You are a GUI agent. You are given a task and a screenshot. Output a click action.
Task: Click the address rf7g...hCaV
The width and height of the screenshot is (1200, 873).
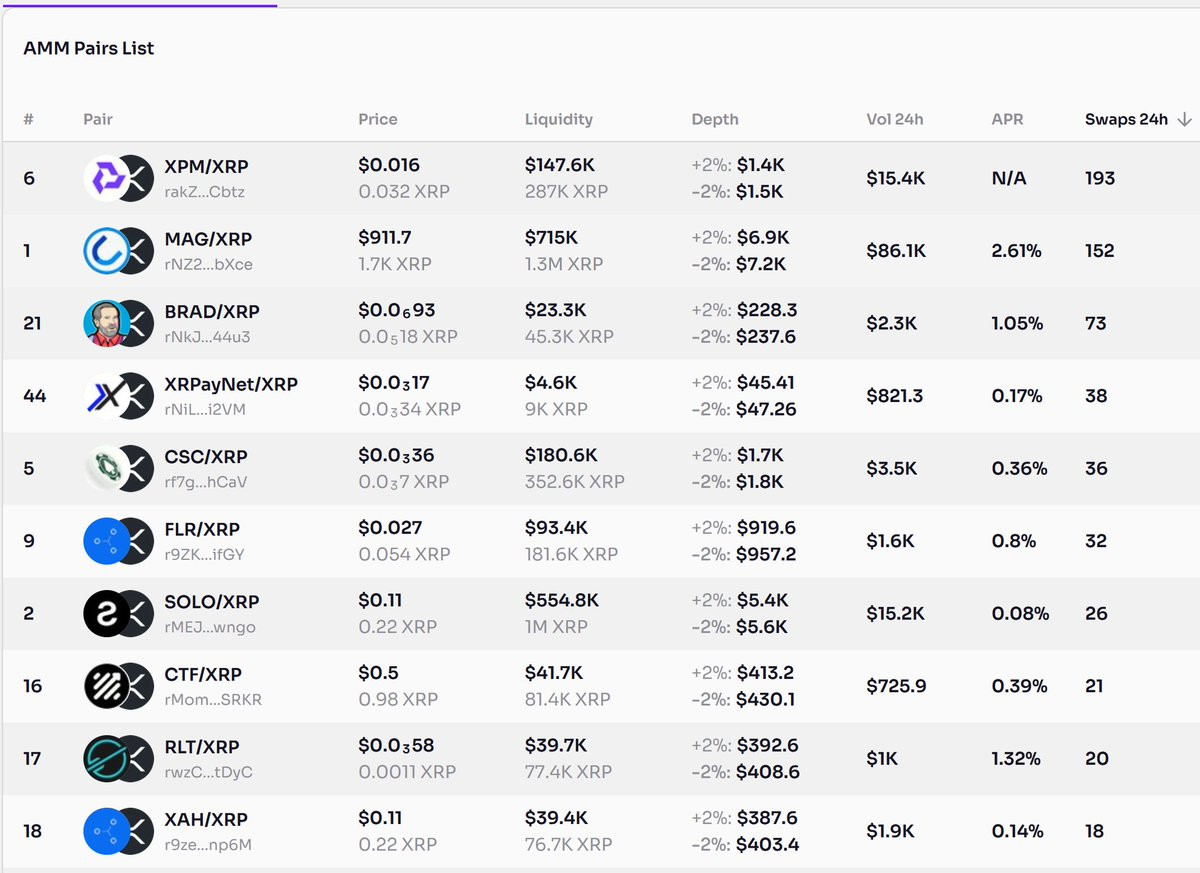pyautogui.click(x=205, y=482)
